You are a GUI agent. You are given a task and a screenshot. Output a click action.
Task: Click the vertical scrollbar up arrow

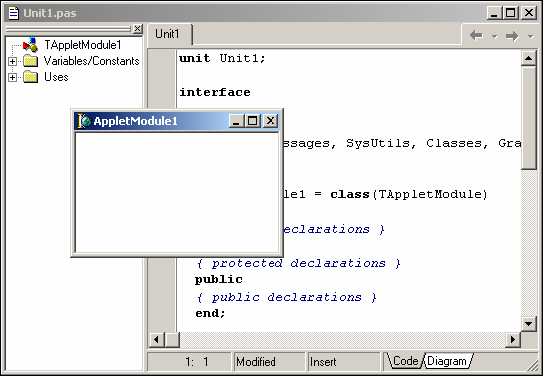click(528, 58)
